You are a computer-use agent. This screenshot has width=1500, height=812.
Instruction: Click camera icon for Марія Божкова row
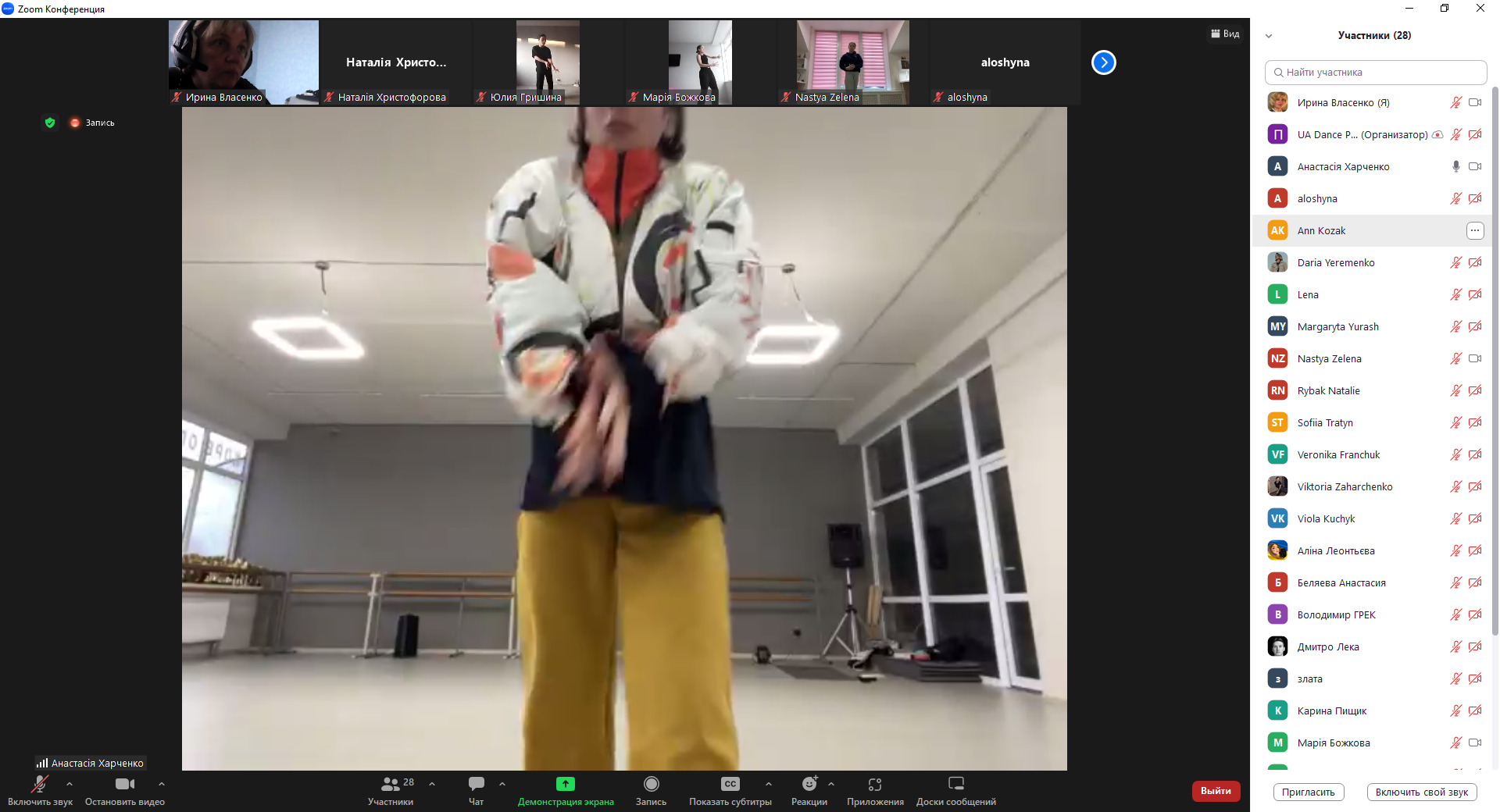[x=1475, y=743]
